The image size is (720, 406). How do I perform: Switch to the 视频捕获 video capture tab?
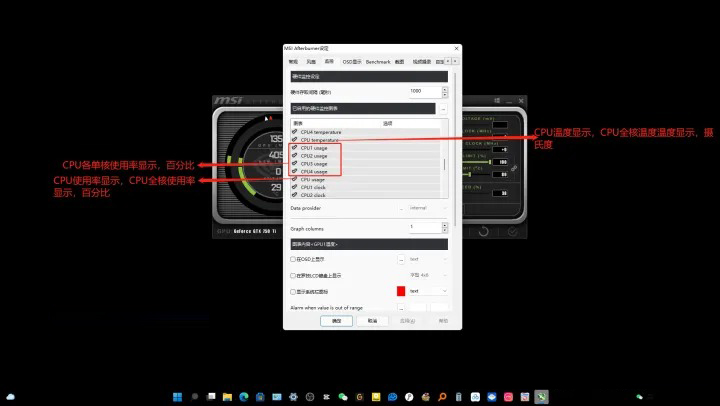coord(422,62)
